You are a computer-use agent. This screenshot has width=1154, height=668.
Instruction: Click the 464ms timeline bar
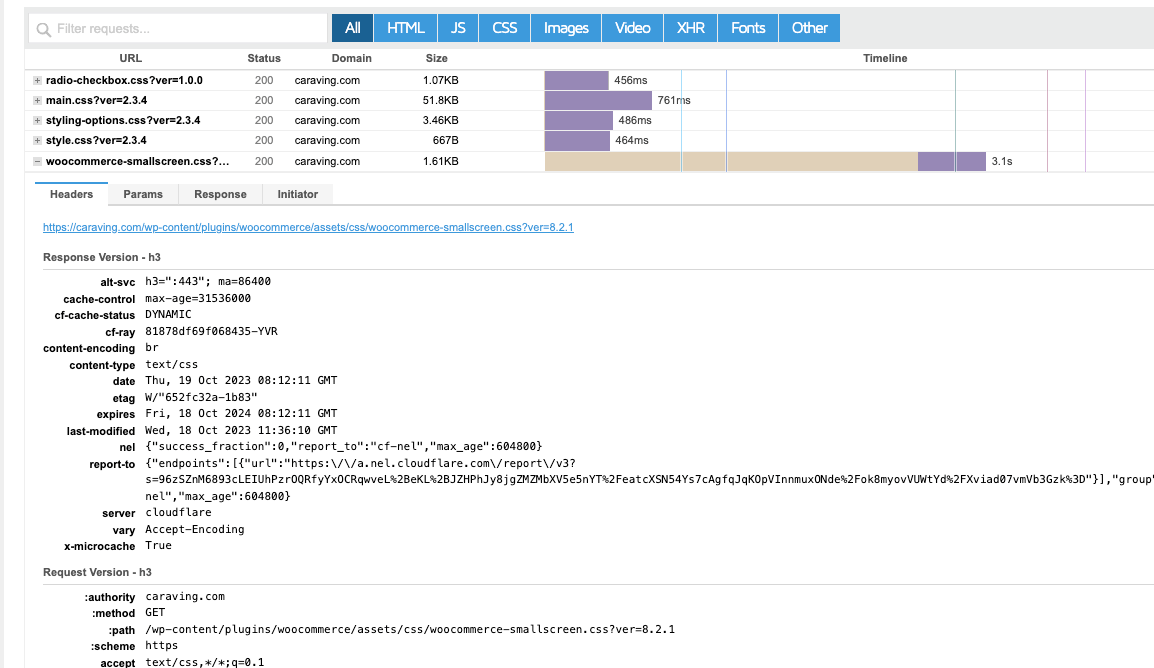[x=577, y=140]
